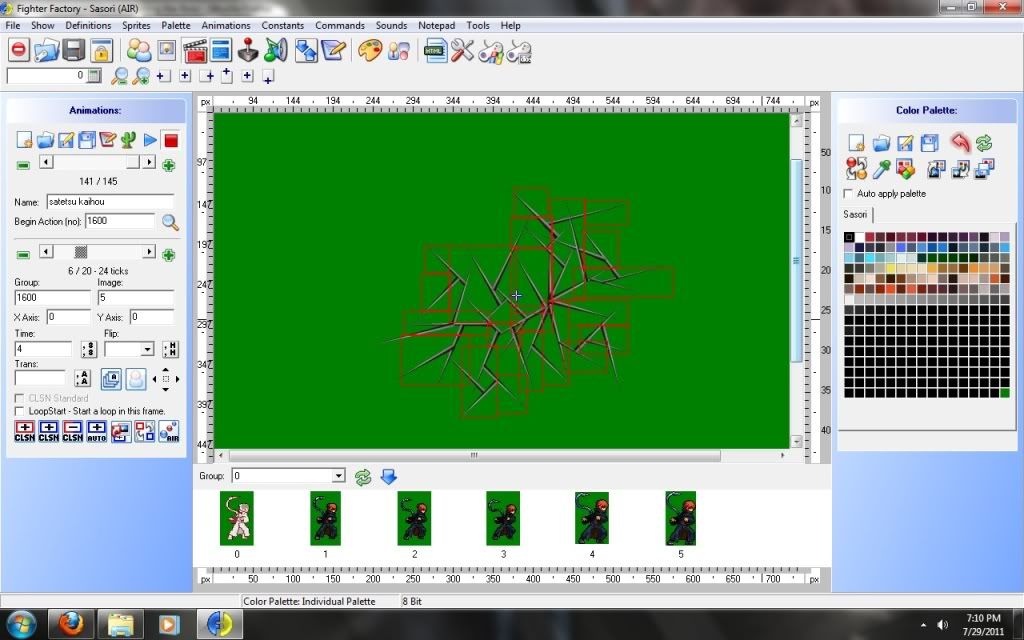The image size is (1024, 640).
Task: Click the red undo arrow in palette panel
Action: [960, 143]
